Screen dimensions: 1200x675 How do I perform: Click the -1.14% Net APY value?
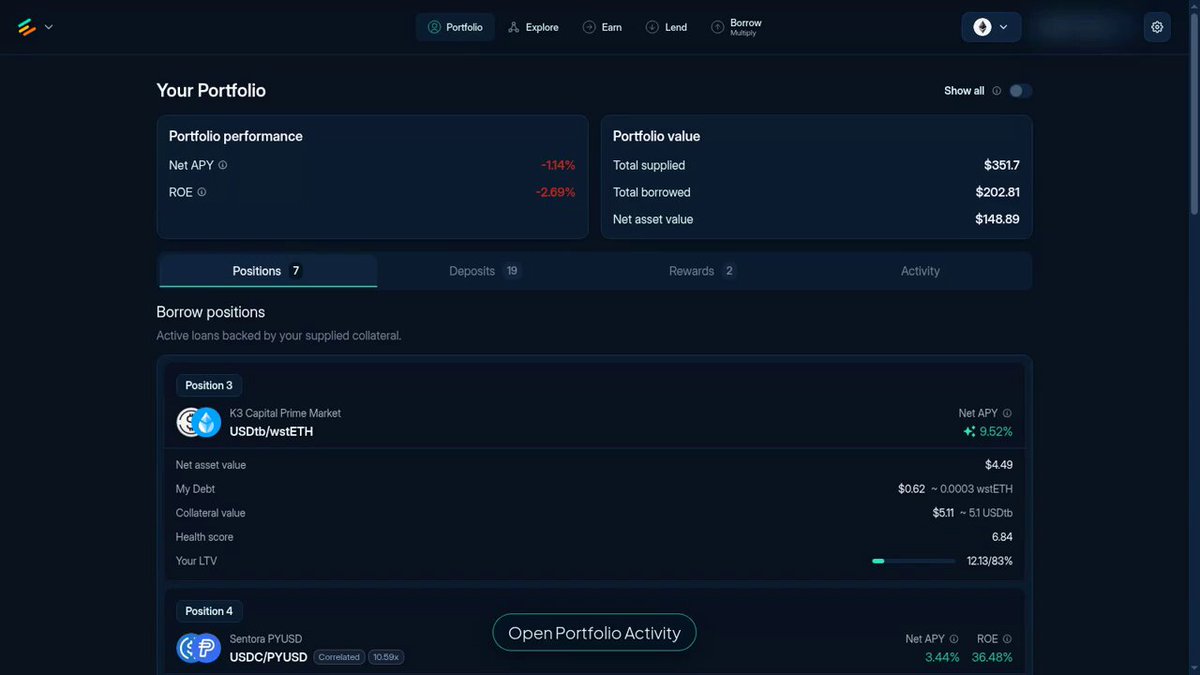point(558,165)
